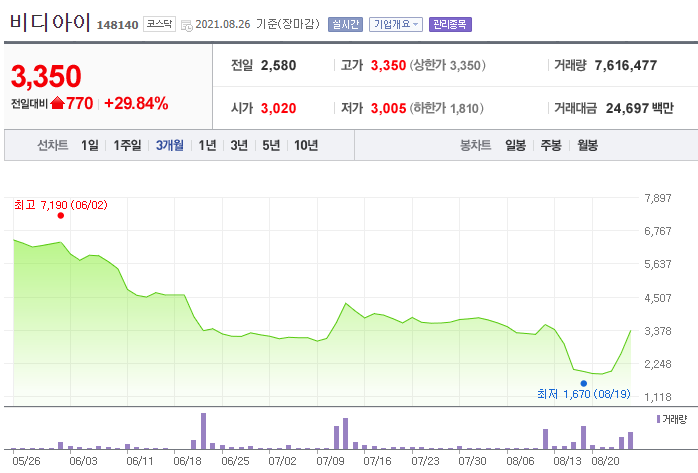Switch to 주봉 weekly candle chart
Viewport: 698px width, 473px height.
(x=551, y=145)
